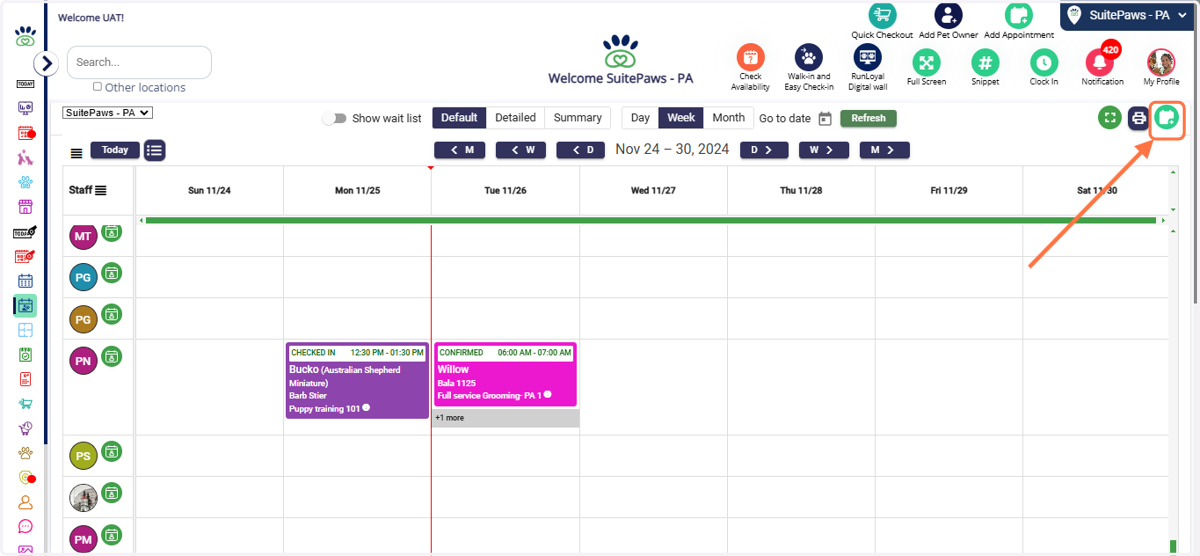Click the highlighted green calendar sidebar icon
The image size is (1200, 556).
pos(26,306)
